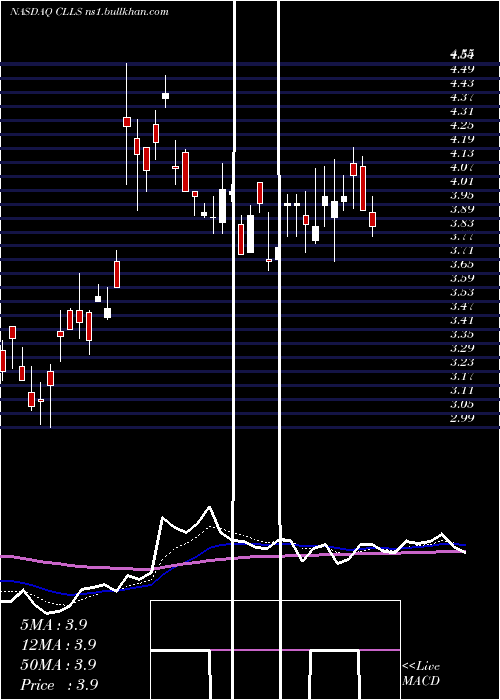Screen dimensions: 500x700
Task: Select the 3.41 price axis label
Action: (462, 320)
